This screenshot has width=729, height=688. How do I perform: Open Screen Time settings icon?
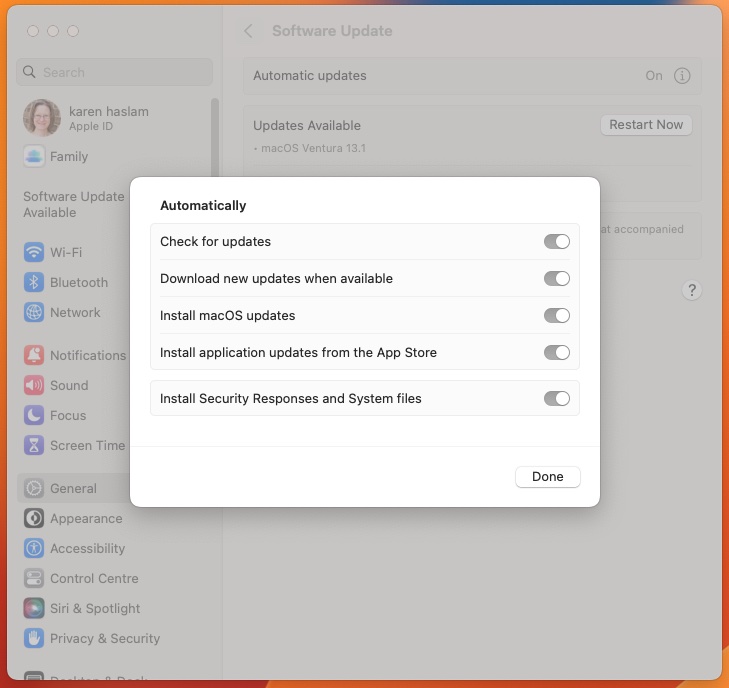(x=34, y=445)
